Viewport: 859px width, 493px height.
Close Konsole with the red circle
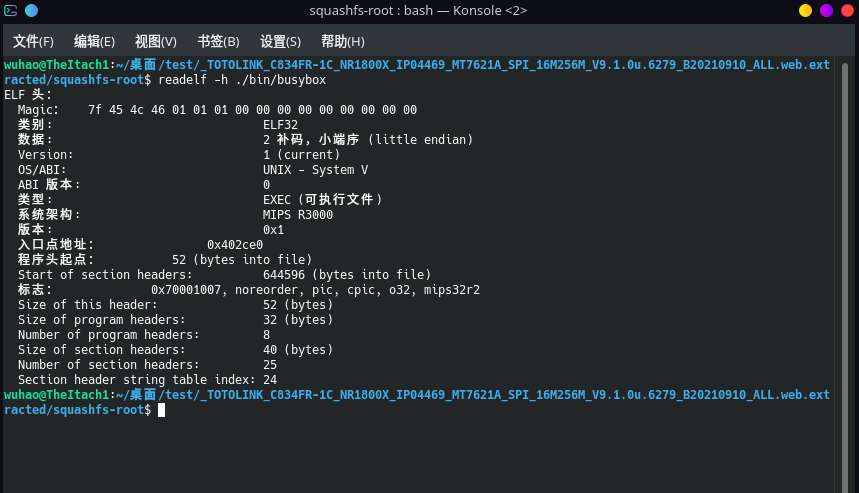(x=846, y=11)
